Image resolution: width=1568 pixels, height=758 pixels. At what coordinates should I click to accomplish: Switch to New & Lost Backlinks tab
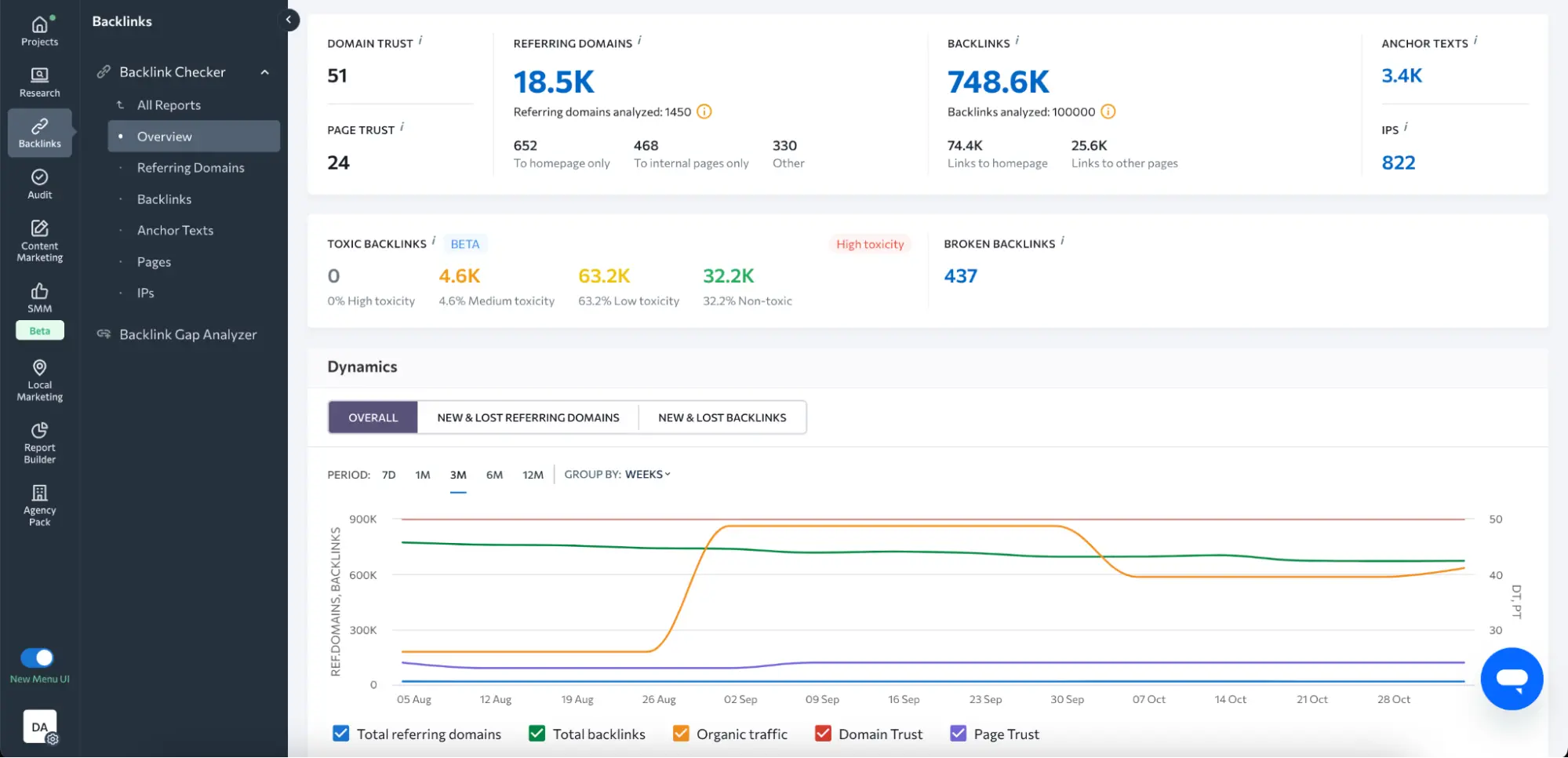[722, 417]
